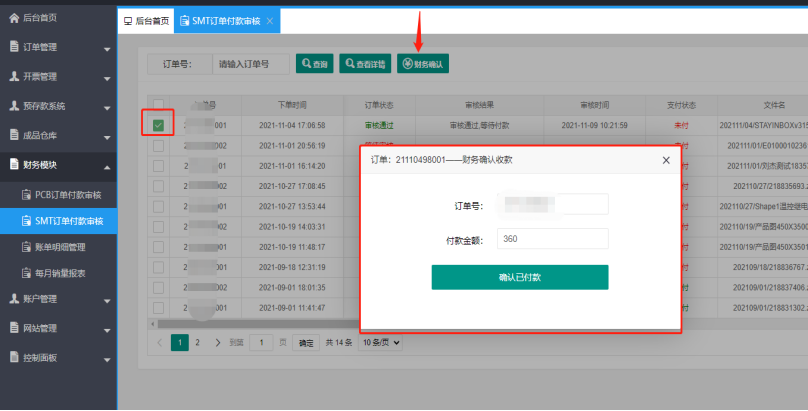Open the 10条/页 page size dropdown
808x411 pixels.
coord(380,342)
